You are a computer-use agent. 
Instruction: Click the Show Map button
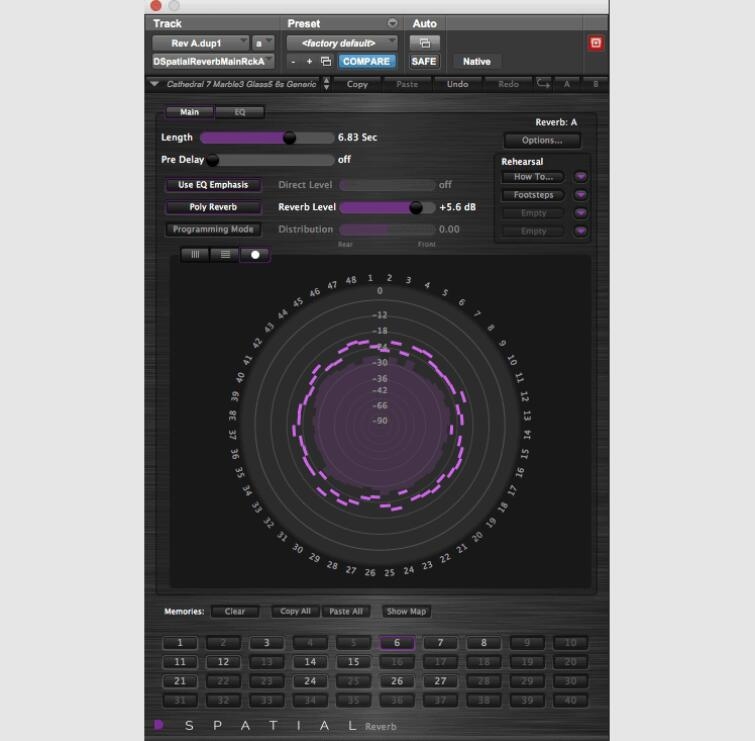(x=406, y=611)
